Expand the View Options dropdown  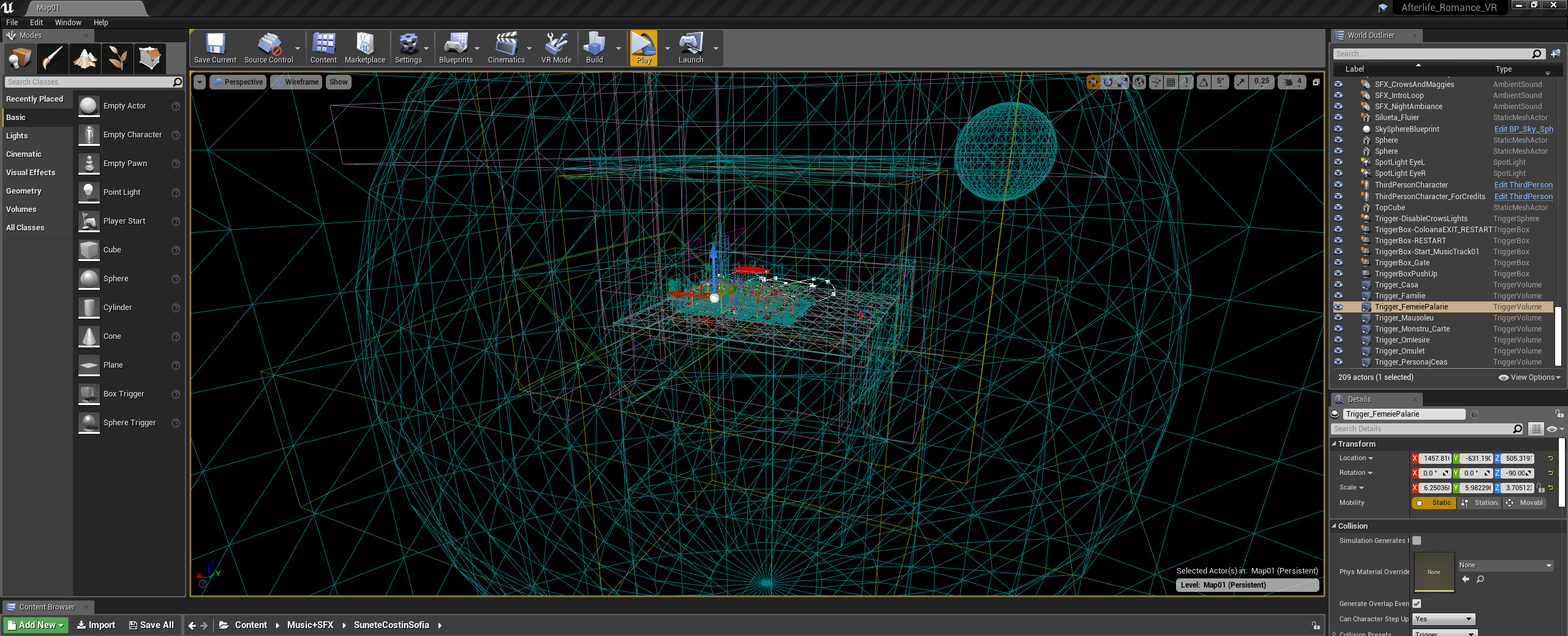1529,377
